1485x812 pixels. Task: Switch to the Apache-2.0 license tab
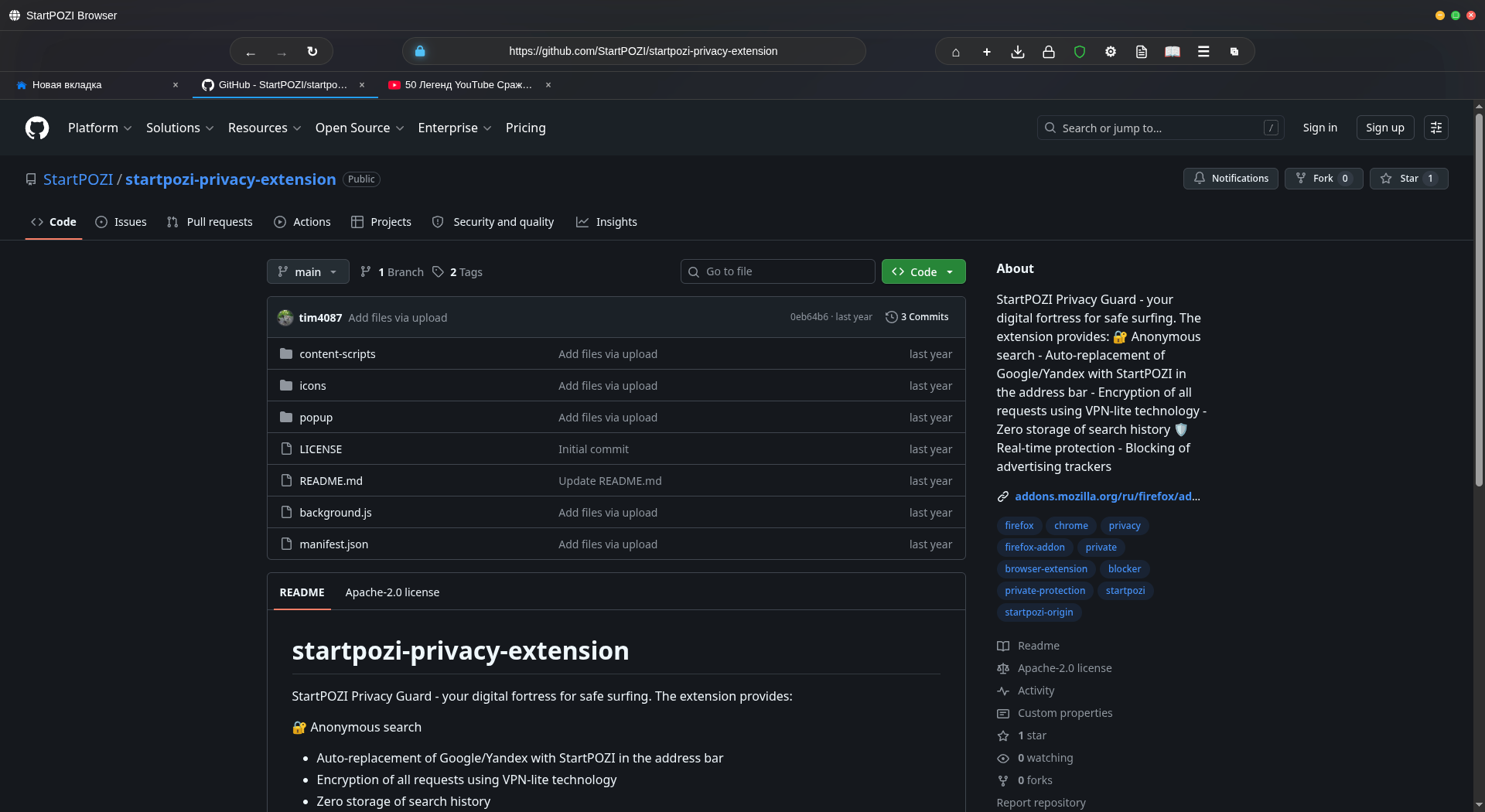tap(392, 592)
